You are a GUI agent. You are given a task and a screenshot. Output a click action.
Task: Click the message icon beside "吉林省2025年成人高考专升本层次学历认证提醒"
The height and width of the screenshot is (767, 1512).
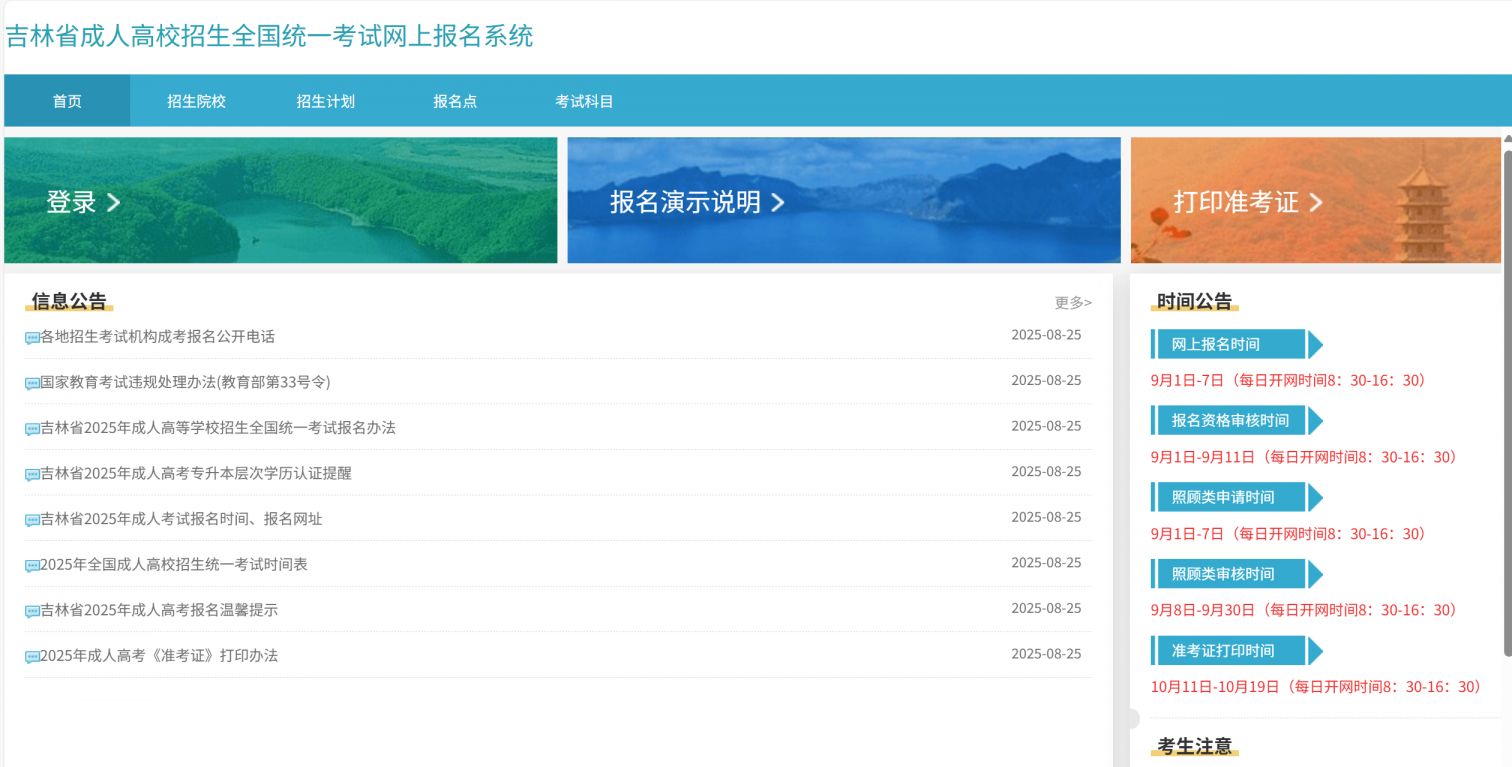pyautogui.click(x=32, y=474)
